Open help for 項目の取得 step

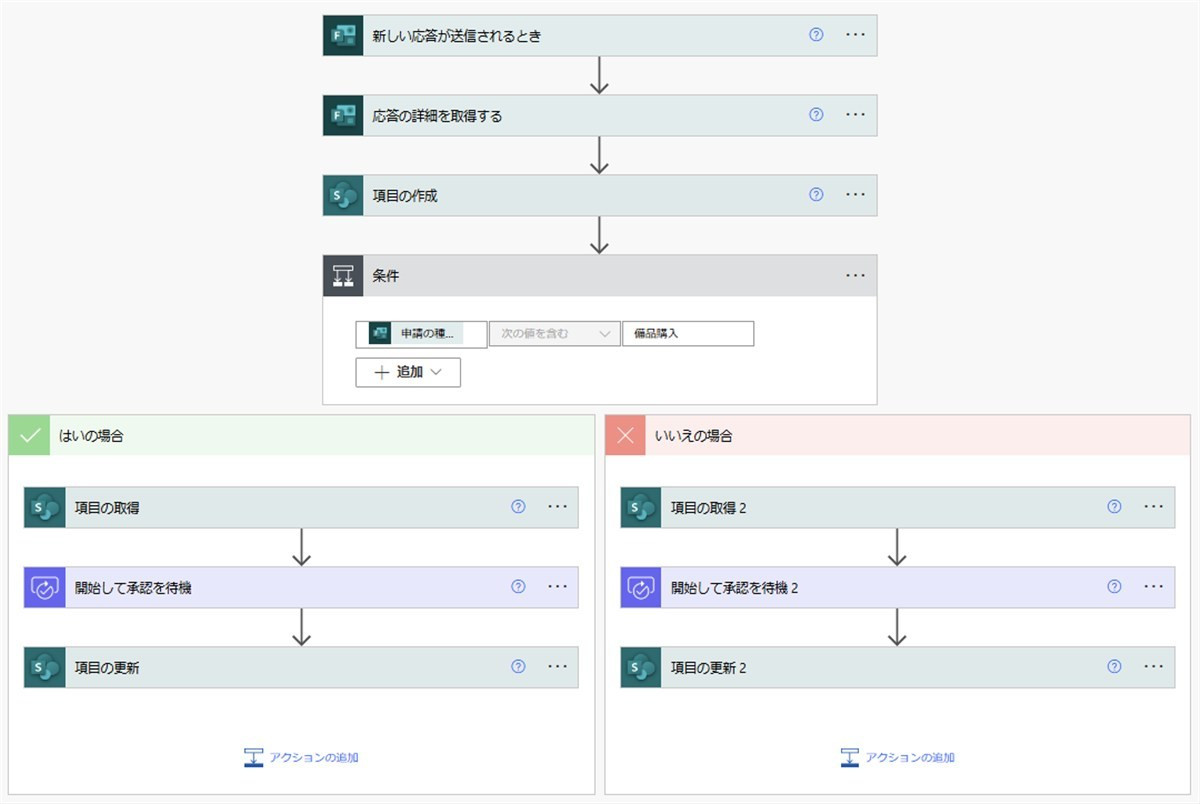518,507
